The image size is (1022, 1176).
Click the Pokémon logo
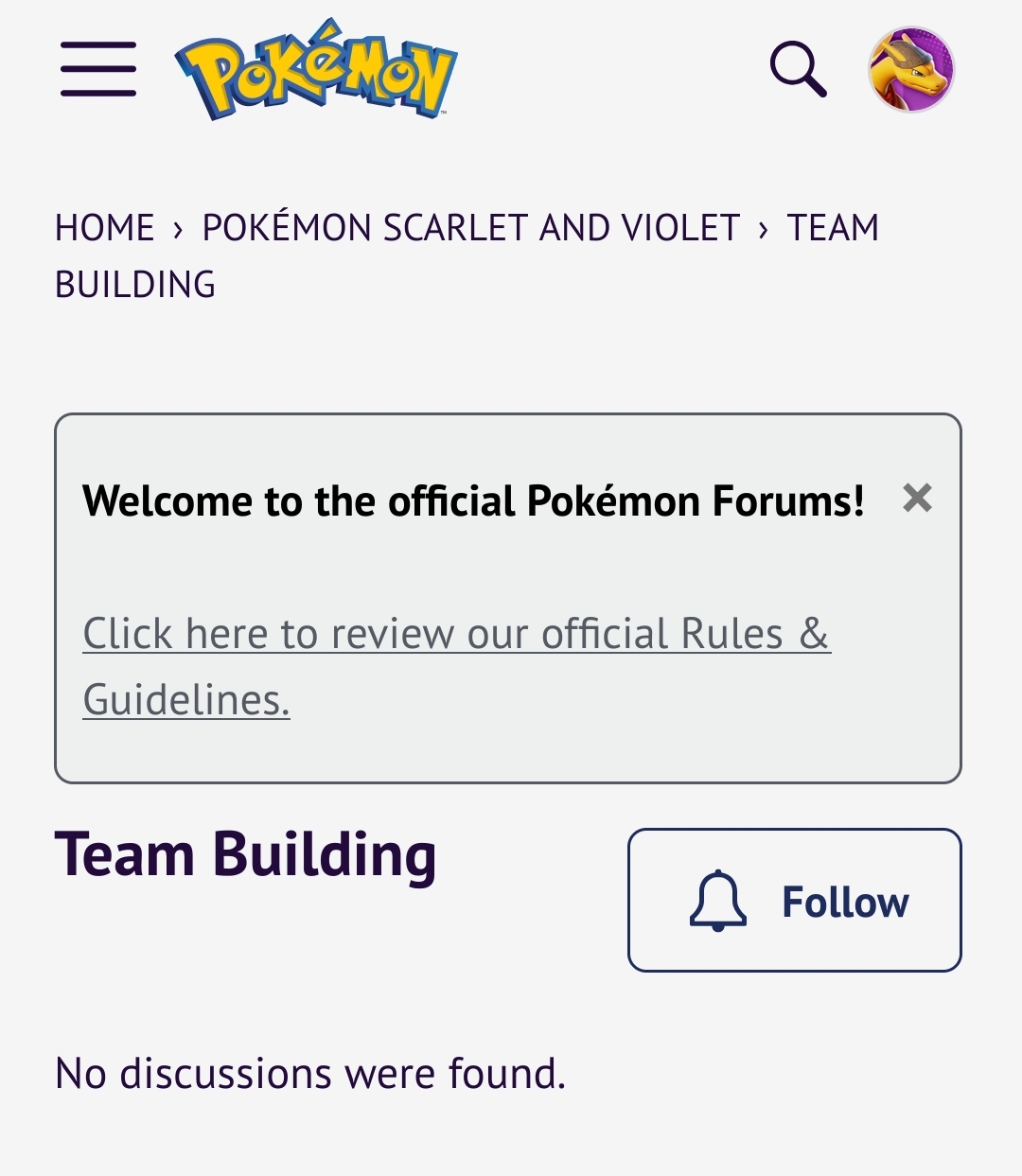tap(316, 70)
